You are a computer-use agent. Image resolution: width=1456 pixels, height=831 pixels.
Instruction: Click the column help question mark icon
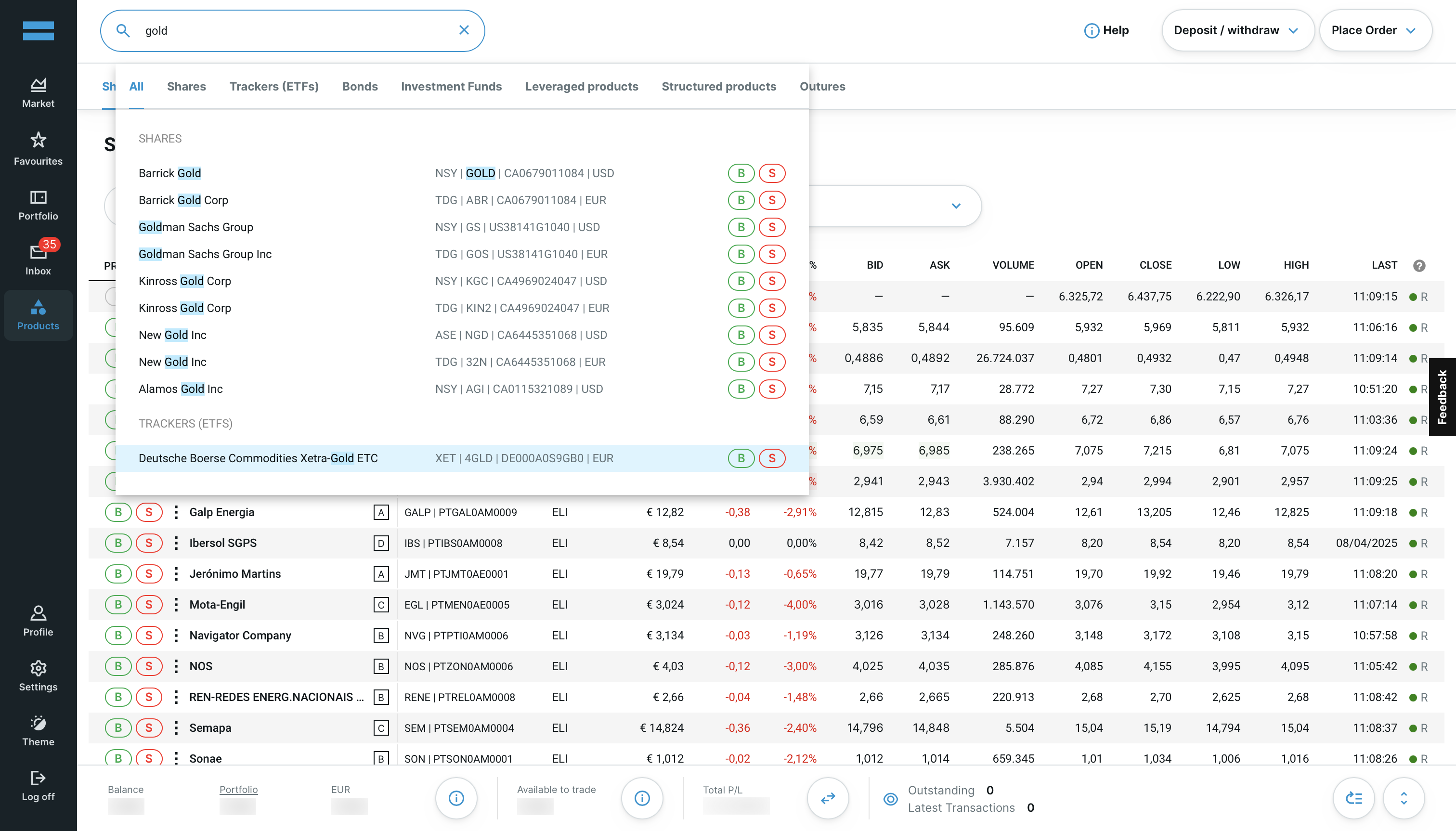point(1419,265)
